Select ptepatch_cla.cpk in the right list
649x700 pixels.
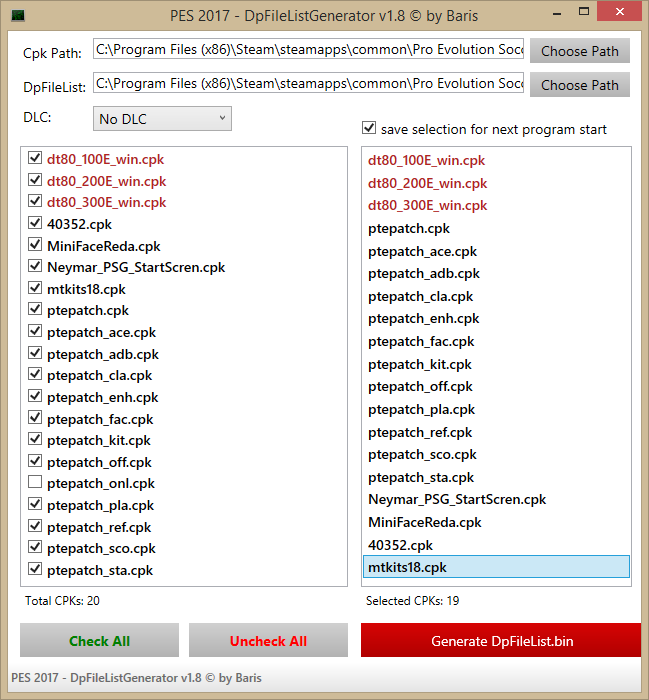tap(496, 296)
